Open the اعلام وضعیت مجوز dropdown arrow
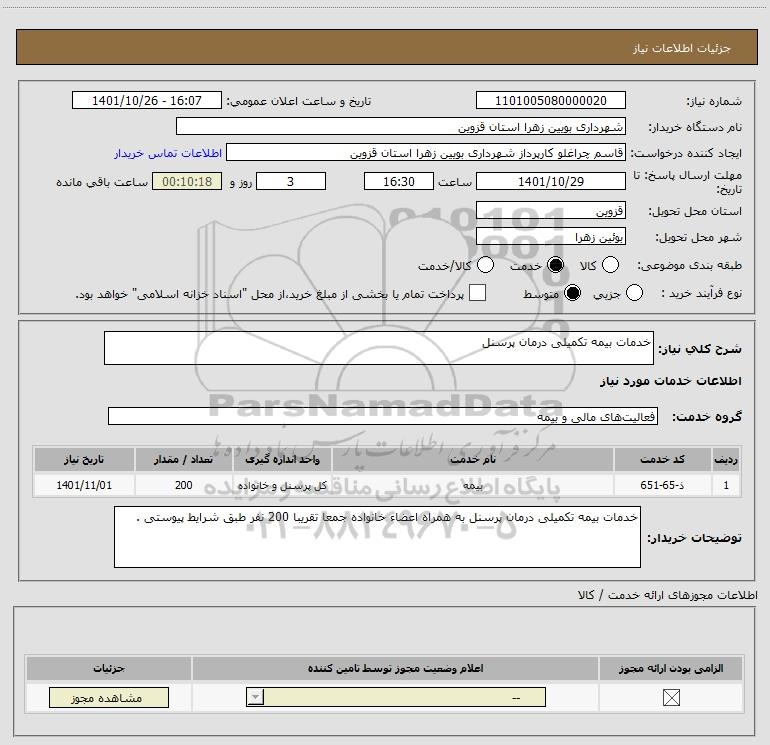Image resolution: width=770 pixels, height=745 pixels. [255, 697]
